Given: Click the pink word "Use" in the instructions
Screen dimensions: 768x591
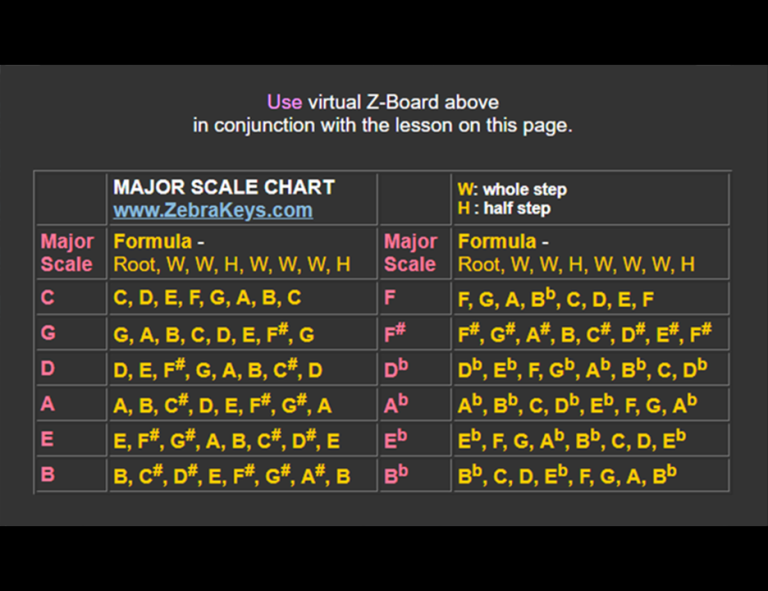Looking at the screenshot, I should point(284,102).
